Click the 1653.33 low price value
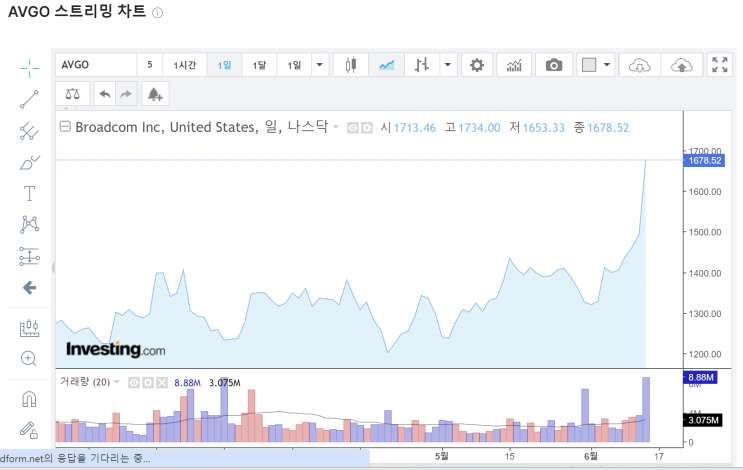 click(544, 128)
